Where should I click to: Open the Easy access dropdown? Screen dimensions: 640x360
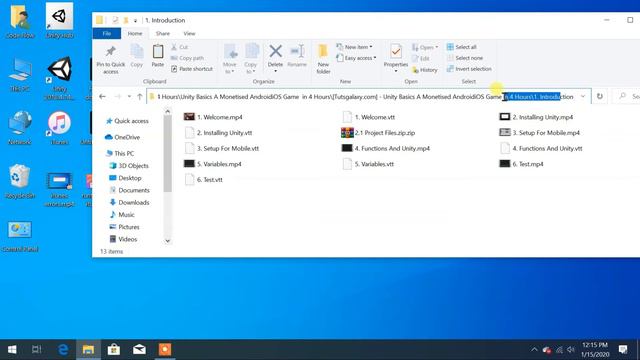pos(356,58)
